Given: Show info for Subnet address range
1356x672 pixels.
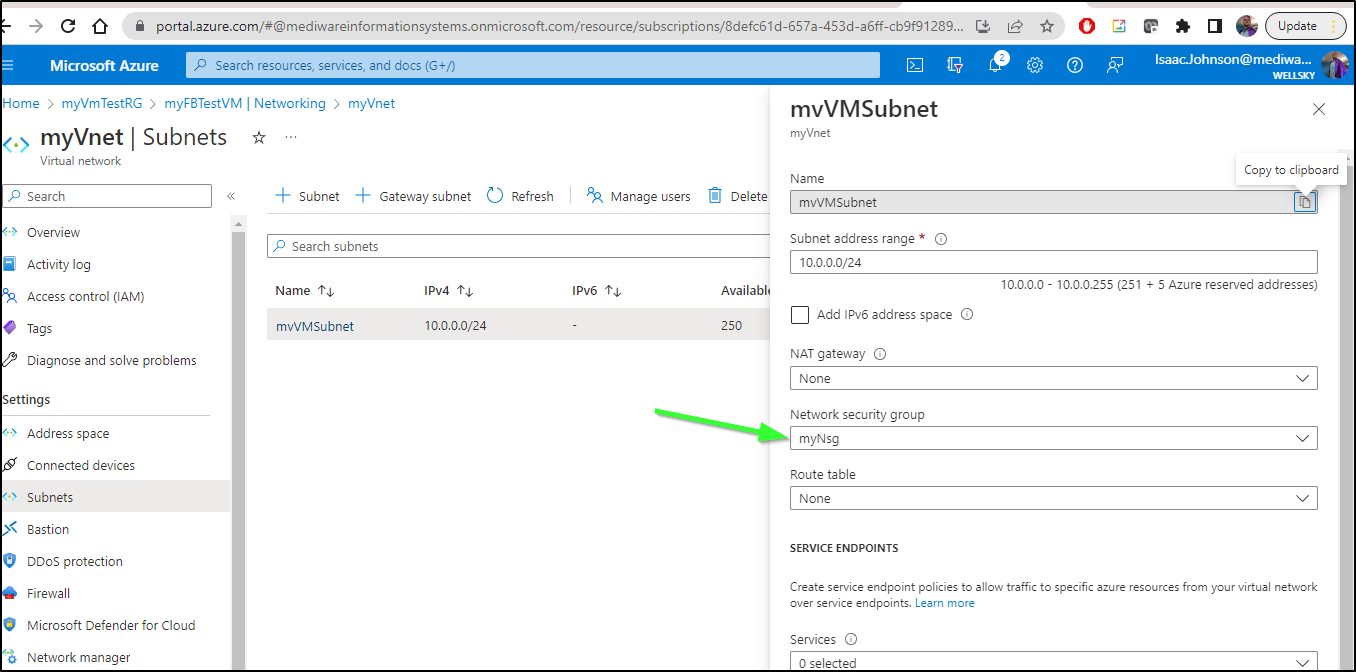Looking at the screenshot, I should point(941,239).
